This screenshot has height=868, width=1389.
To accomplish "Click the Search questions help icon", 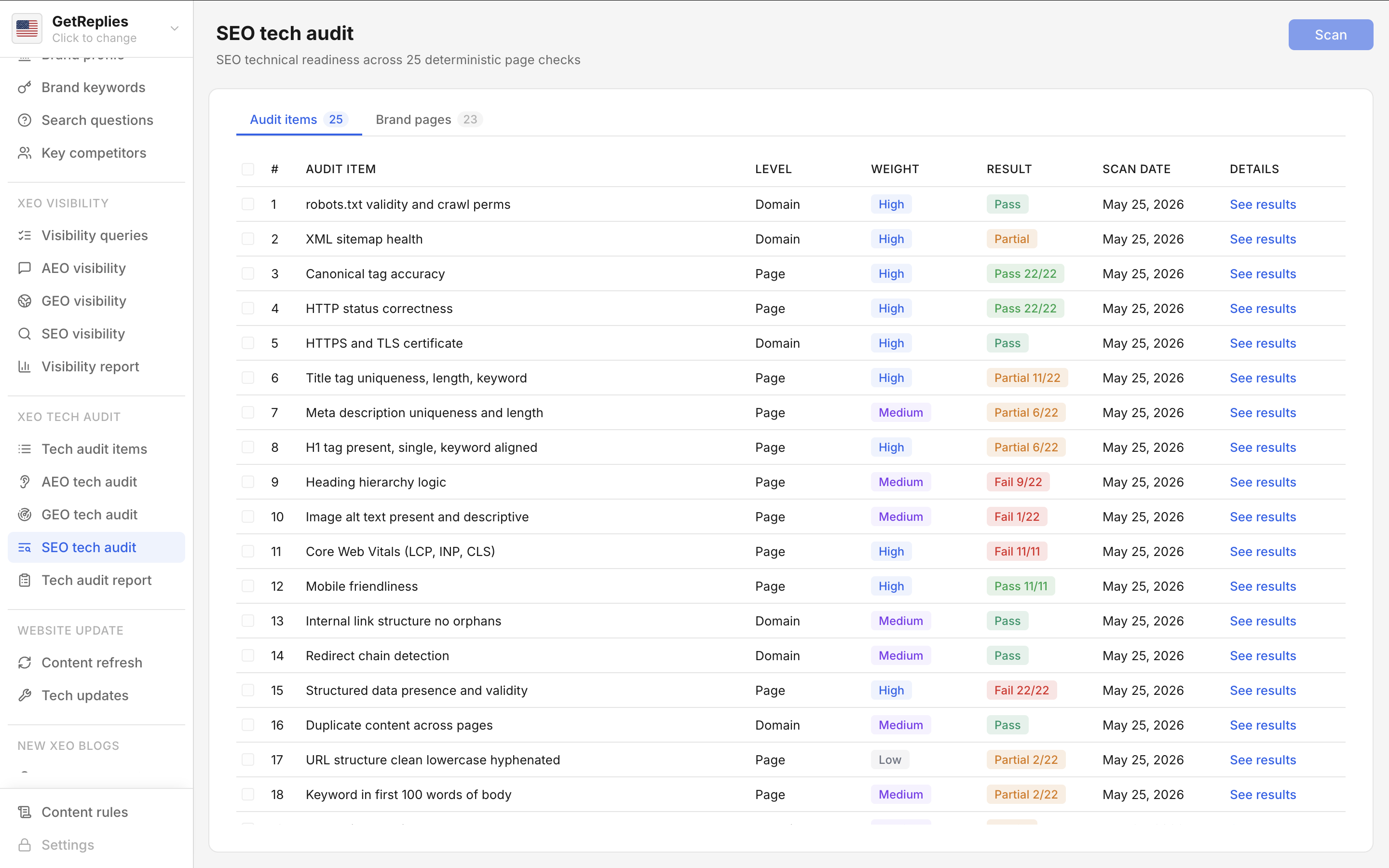I will pos(24,120).
